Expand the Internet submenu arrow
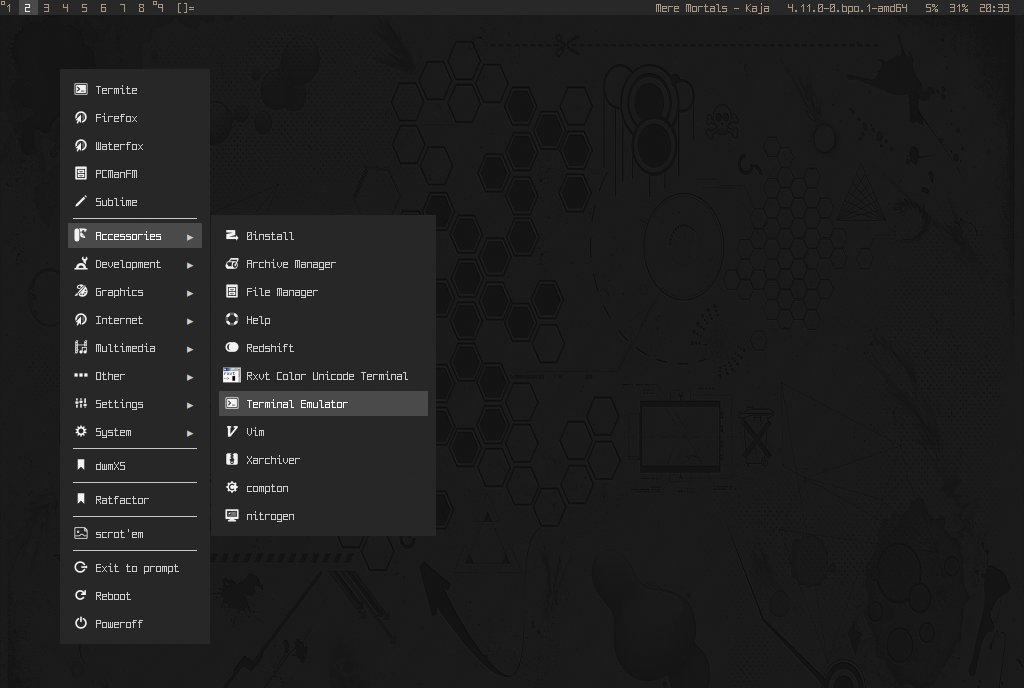 190,321
